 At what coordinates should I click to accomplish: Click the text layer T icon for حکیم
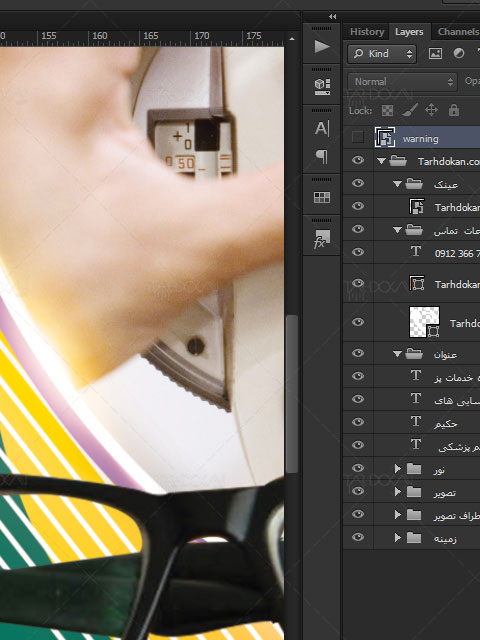(416, 421)
